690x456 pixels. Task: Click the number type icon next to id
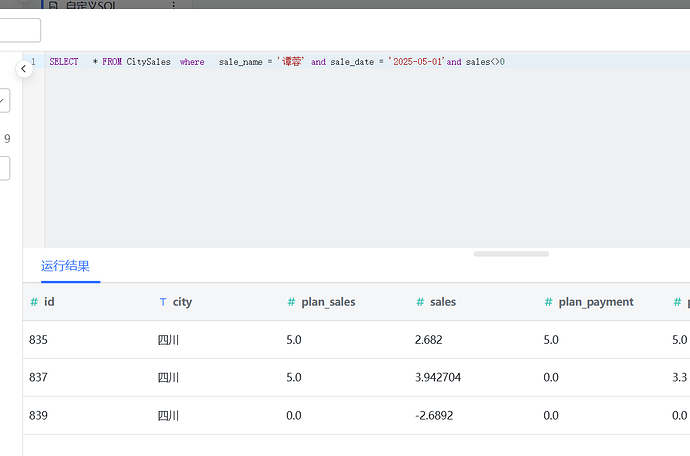click(x=34, y=302)
